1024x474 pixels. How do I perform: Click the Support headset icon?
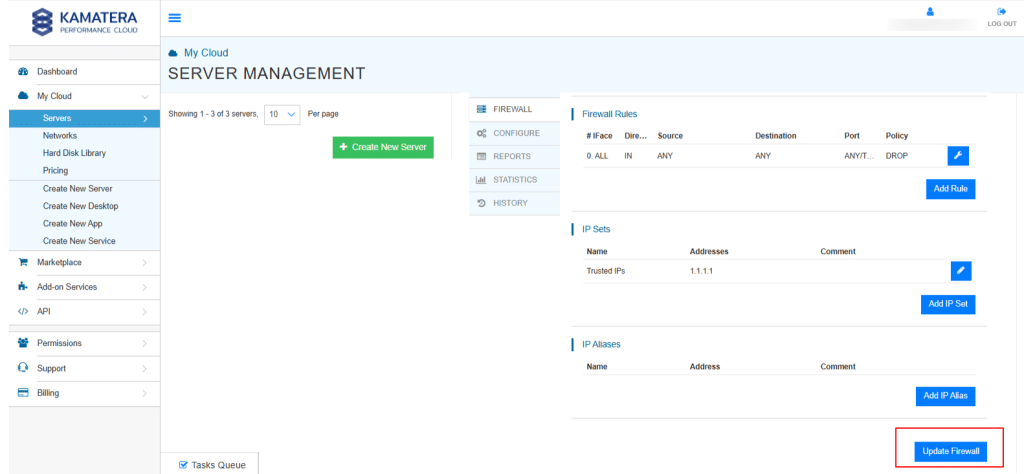click(23, 368)
